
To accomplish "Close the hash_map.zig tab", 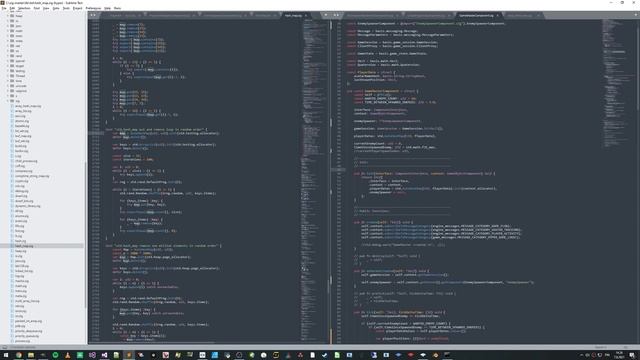I will pyautogui.click(x=306, y=16).
